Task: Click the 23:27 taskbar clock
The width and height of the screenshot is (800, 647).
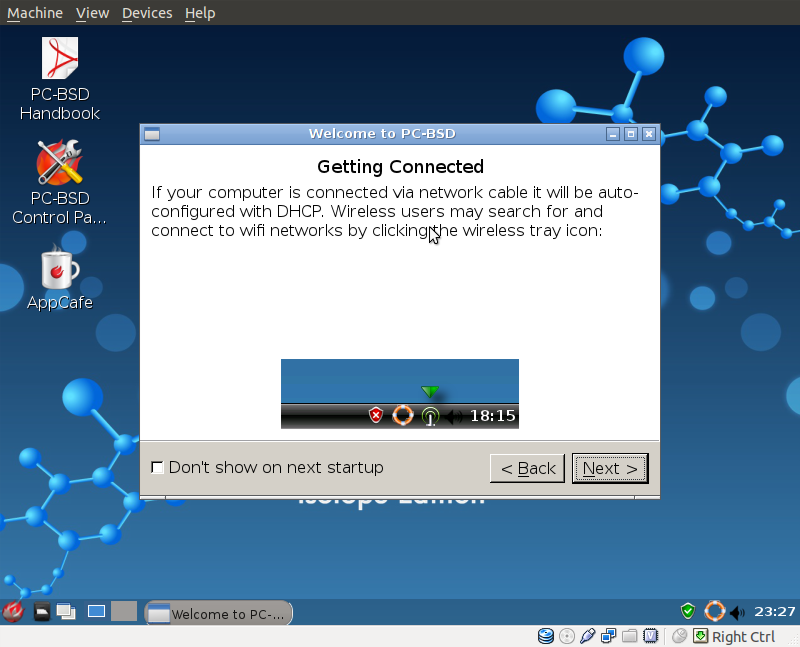Action: 774,611
